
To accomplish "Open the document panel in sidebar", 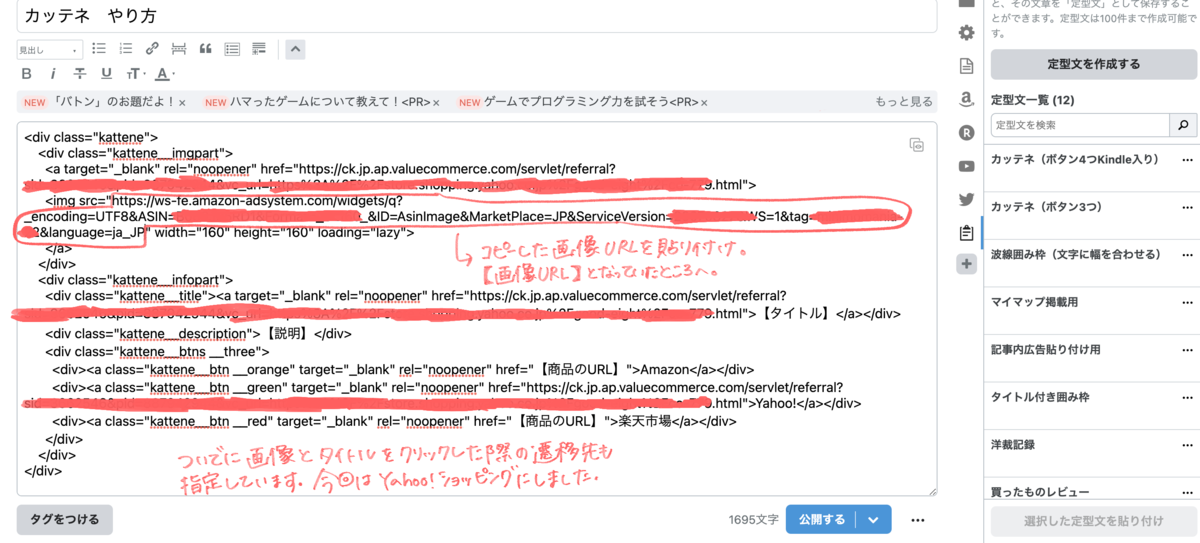I will point(966,66).
